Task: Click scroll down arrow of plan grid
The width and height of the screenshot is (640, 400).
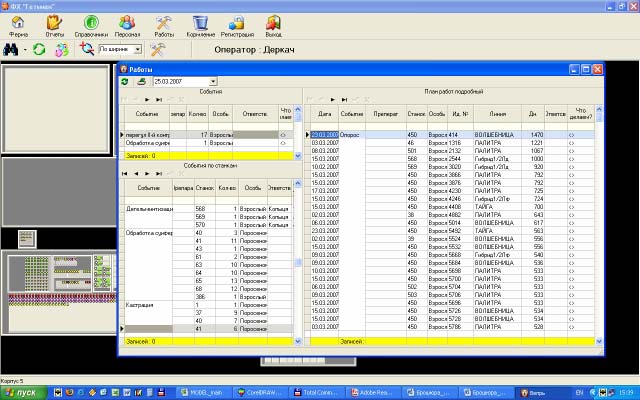Action: pos(599,341)
